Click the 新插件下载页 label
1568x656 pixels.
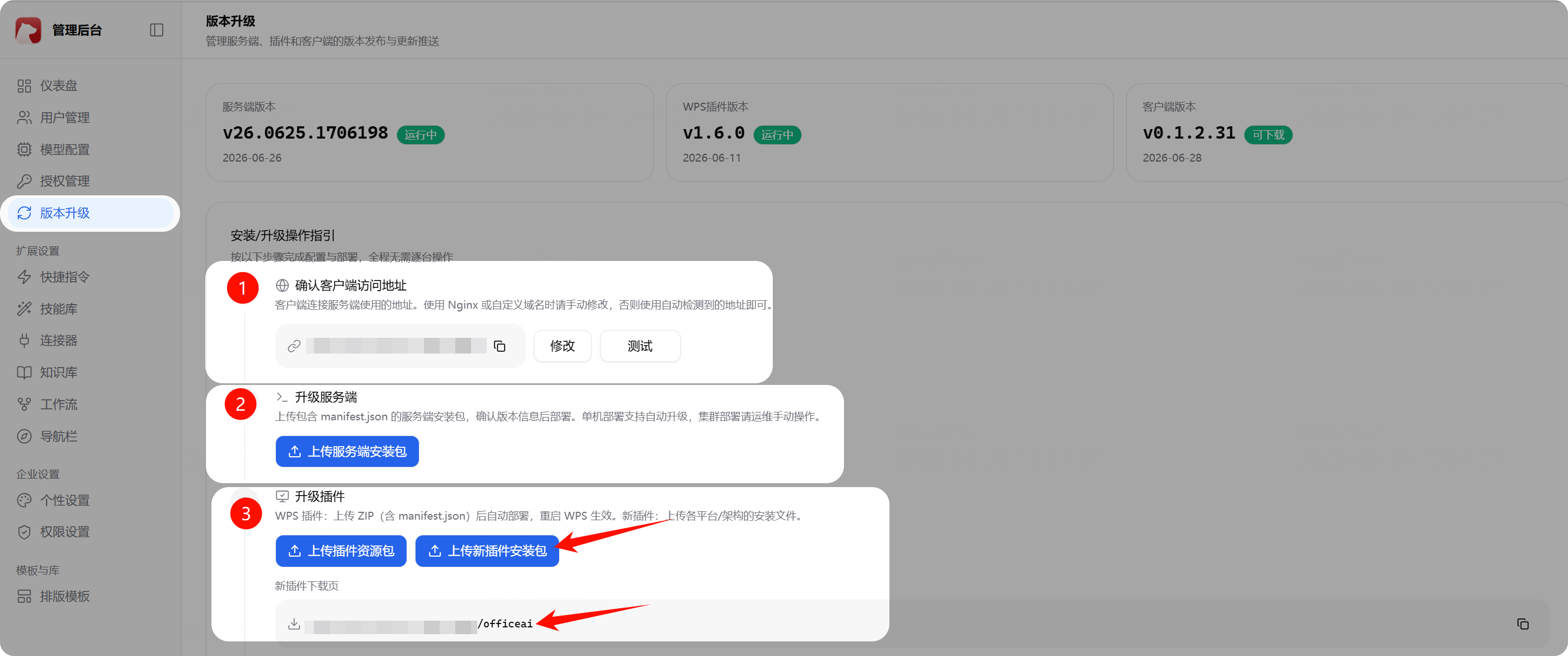307,586
